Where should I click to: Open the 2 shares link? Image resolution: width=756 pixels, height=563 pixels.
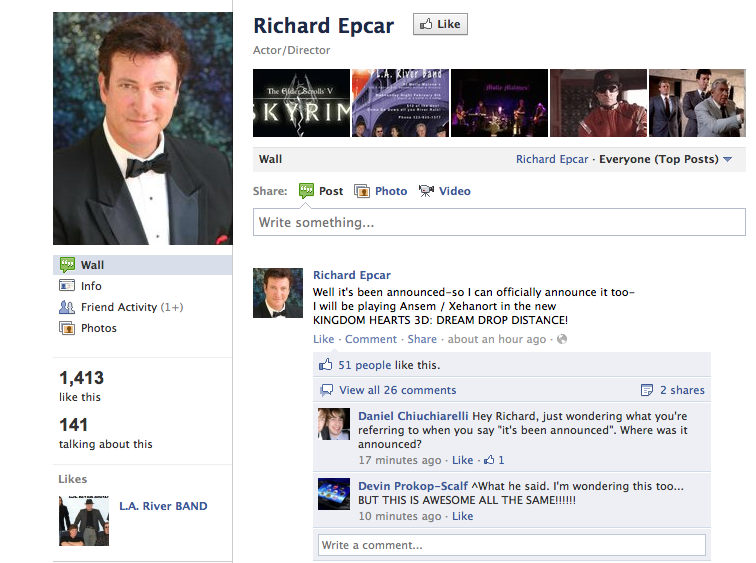tap(682, 390)
